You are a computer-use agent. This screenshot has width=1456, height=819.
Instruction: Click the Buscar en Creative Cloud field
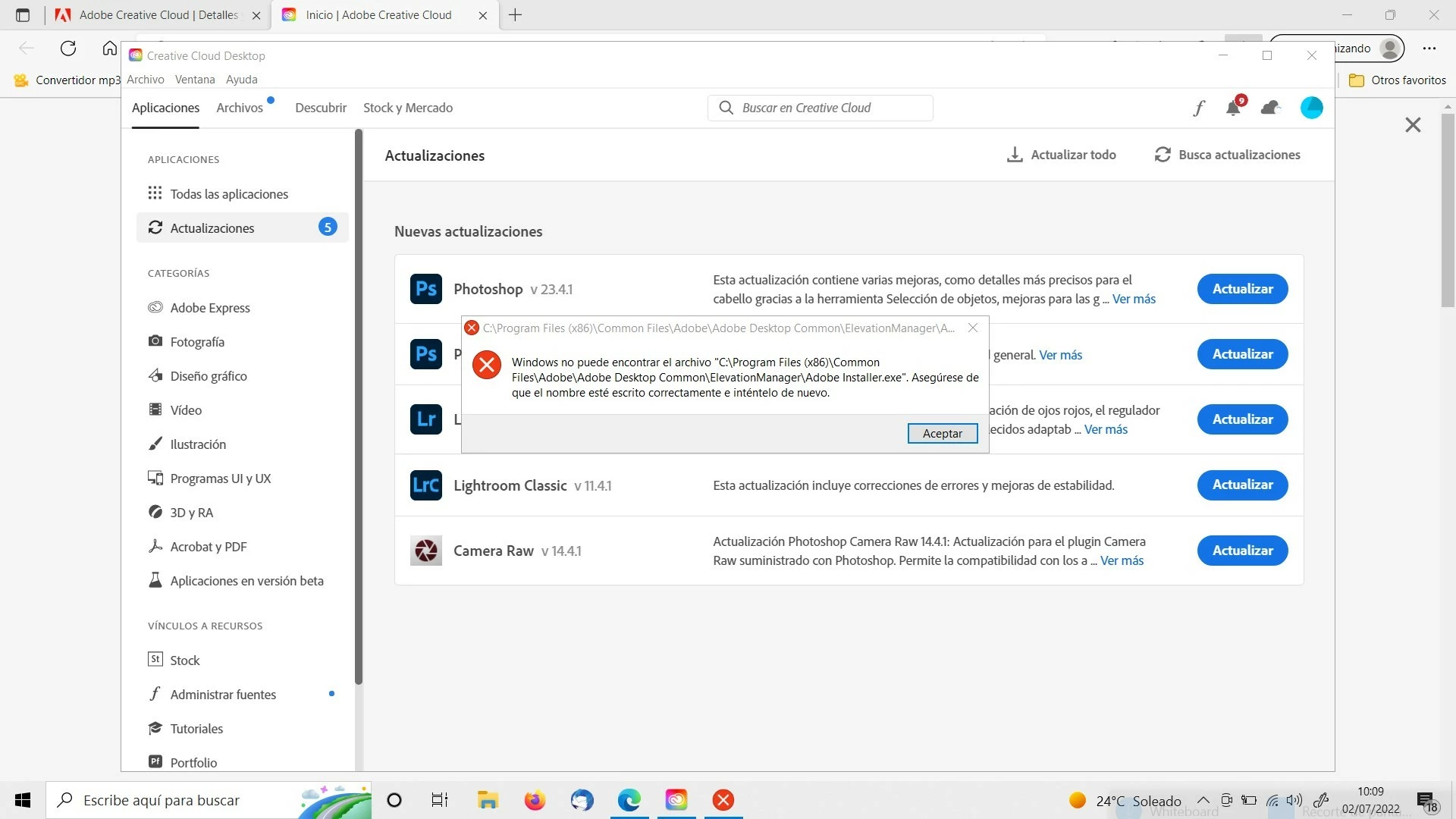tap(821, 108)
